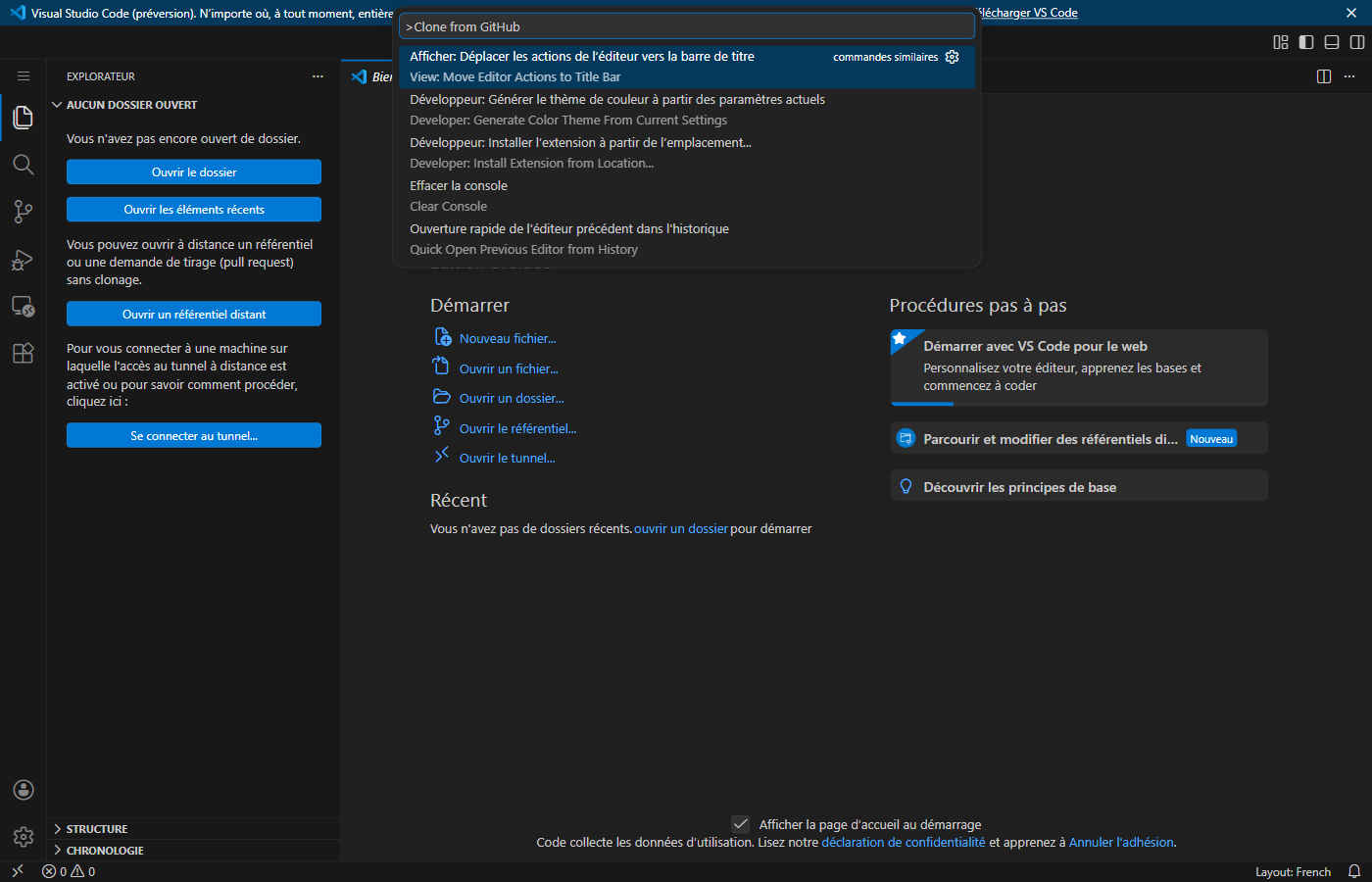Expand the CHRONOLOGIE section
Screen dimensions: 1372x882
point(103,850)
